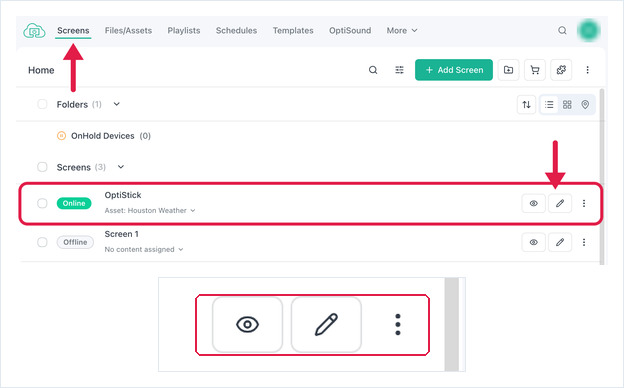Open the Schedules tab
Viewport: 624px width, 388px height.
(236, 31)
